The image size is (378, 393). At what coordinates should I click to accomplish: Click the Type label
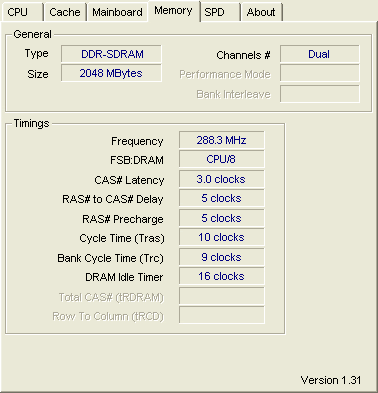(x=37, y=54)
